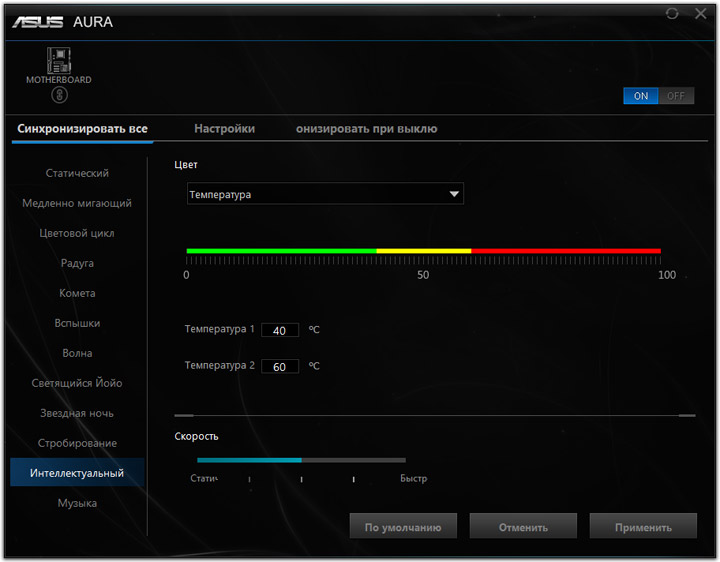Pick the Звездная ночь effect
Image resolution: width=720 pixels, height=562 pixels.
[x=77, y=413]
